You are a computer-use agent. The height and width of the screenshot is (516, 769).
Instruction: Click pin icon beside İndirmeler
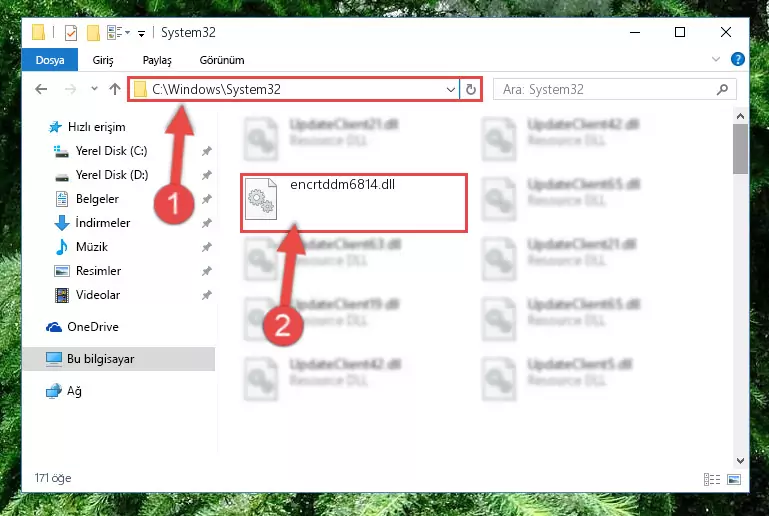(x=206, y=223)
